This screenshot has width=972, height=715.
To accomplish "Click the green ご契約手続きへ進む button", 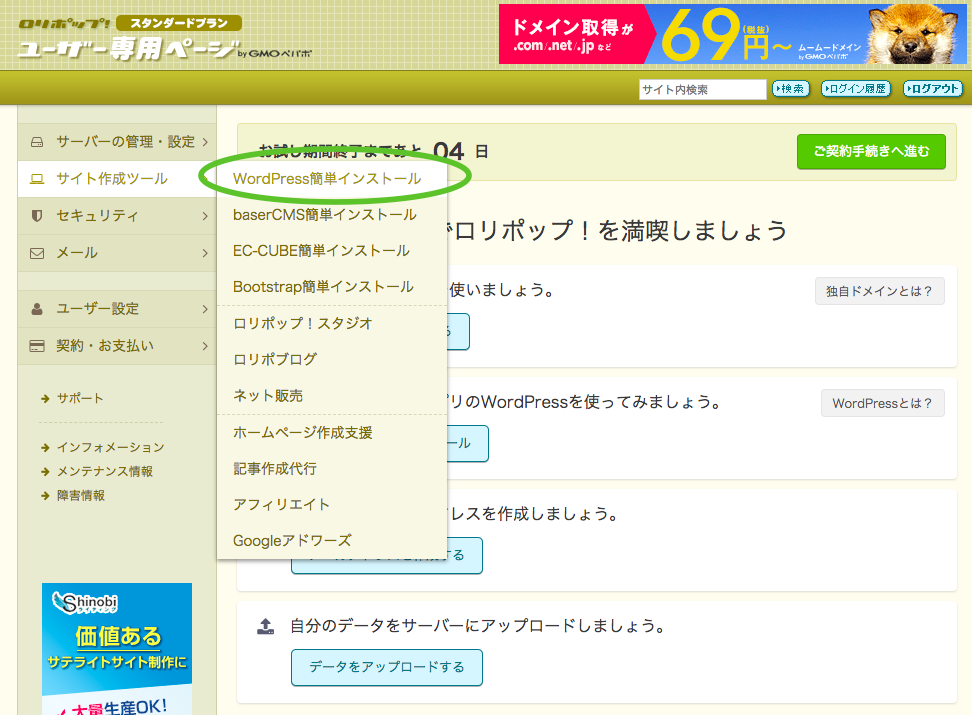I will click(x=871, y=151).
